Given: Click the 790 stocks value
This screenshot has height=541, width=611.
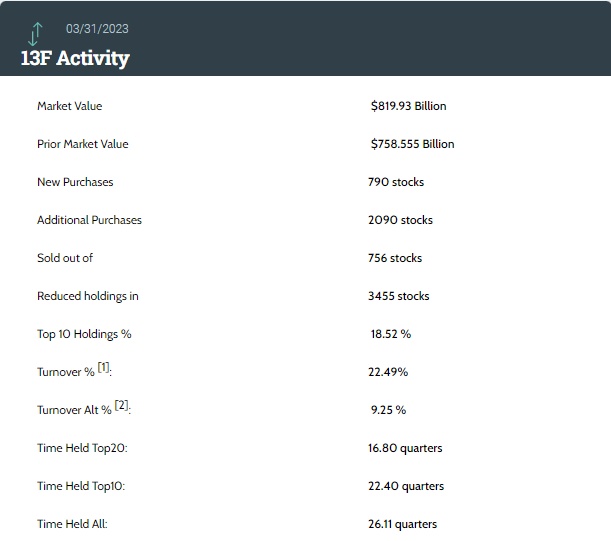Looking at the screenshot, I should [396, 182].
